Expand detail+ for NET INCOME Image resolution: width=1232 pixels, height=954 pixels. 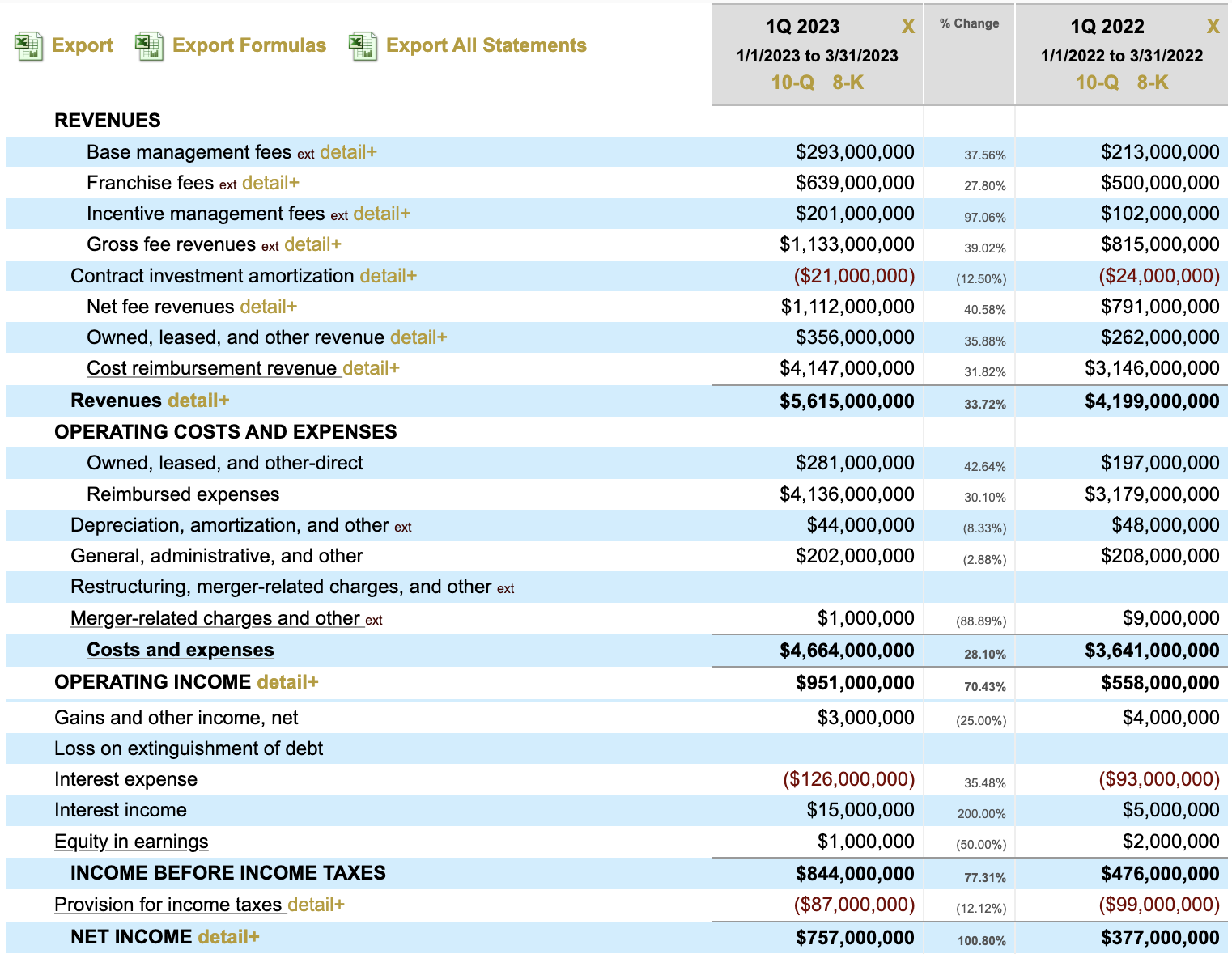pos(228,937)
